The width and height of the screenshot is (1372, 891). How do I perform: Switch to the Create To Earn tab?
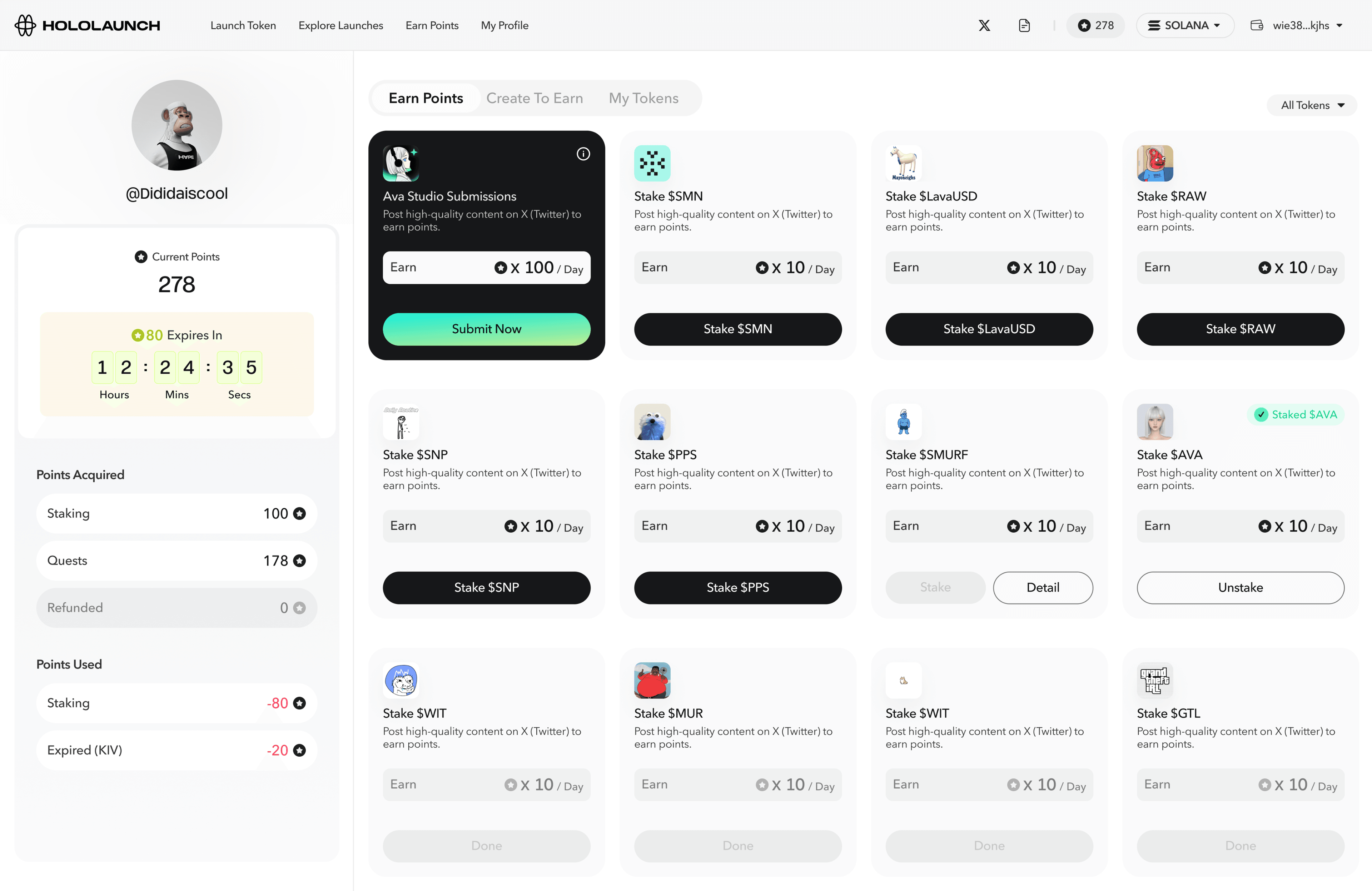pyautogui.click(x=535, y=98)
